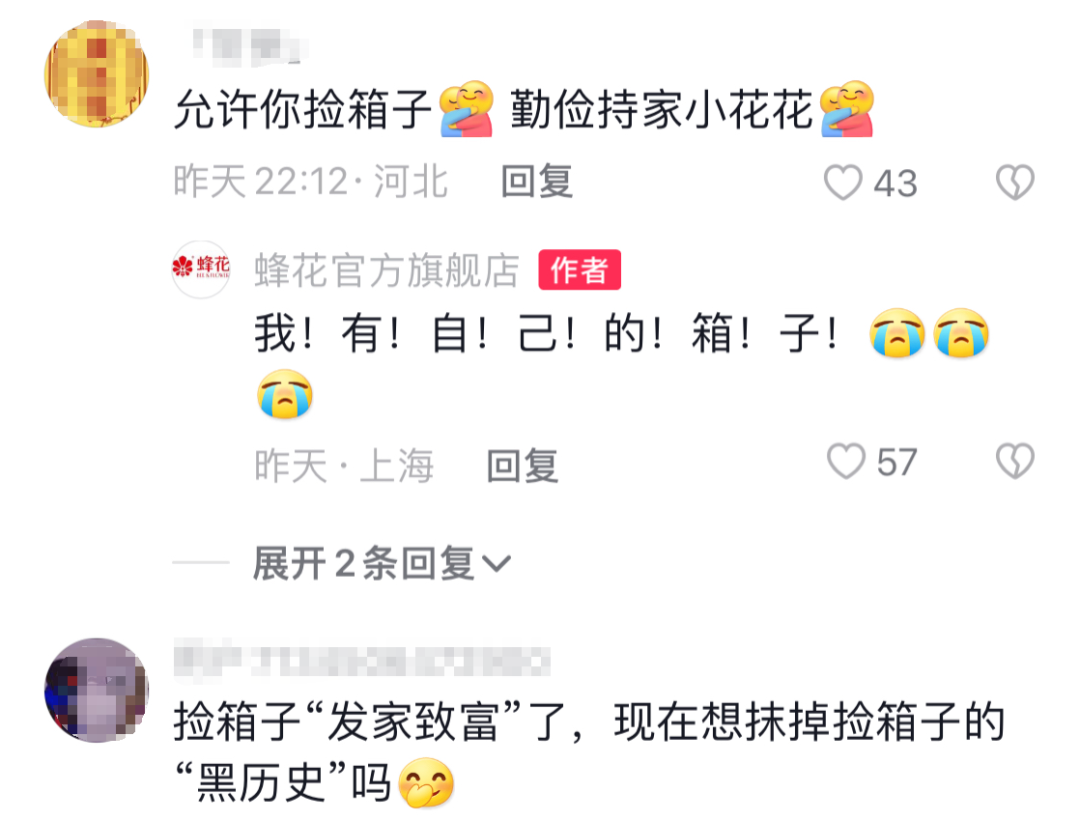Open the 蜂花 official store avatar

tap(200, 269)
